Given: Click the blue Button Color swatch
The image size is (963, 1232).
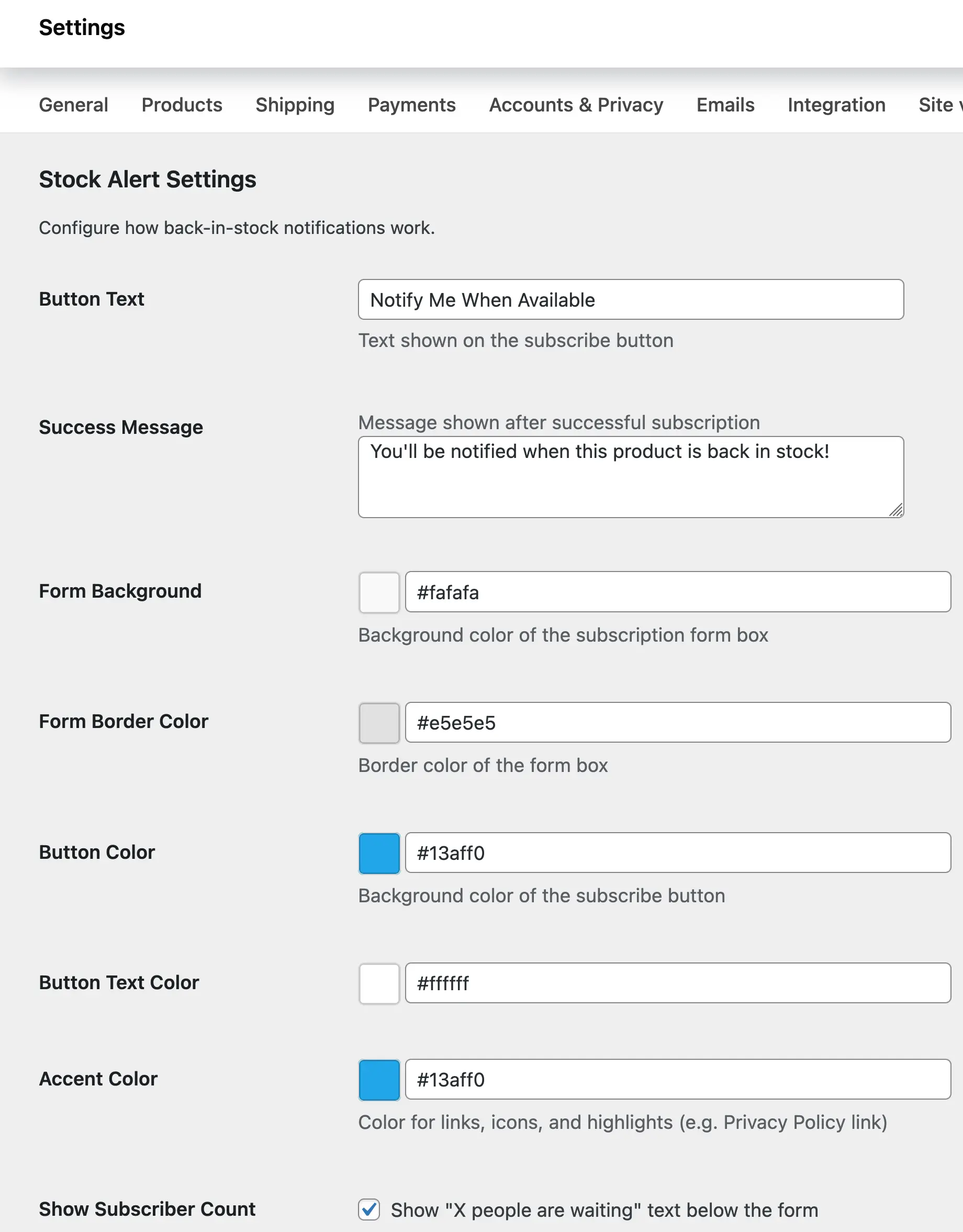Looking at the screenshot, I should pyautogui.click(x=378, y=854).
